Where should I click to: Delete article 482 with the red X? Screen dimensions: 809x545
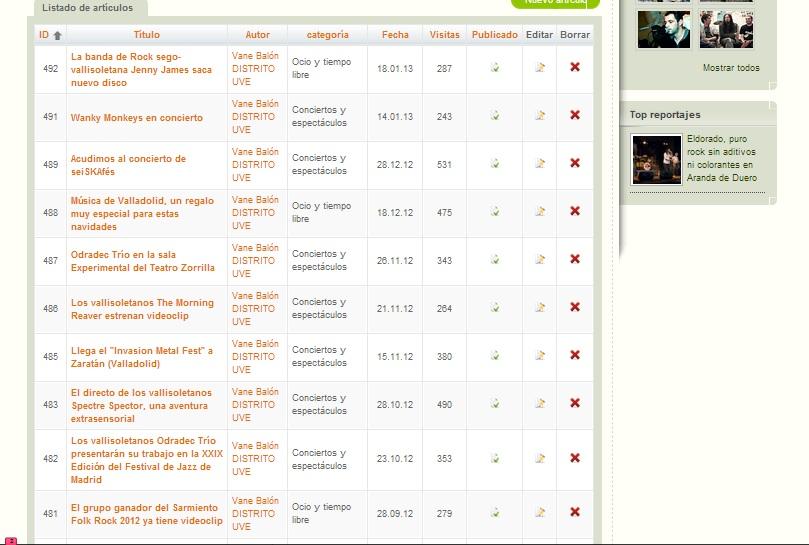point(575,458)
